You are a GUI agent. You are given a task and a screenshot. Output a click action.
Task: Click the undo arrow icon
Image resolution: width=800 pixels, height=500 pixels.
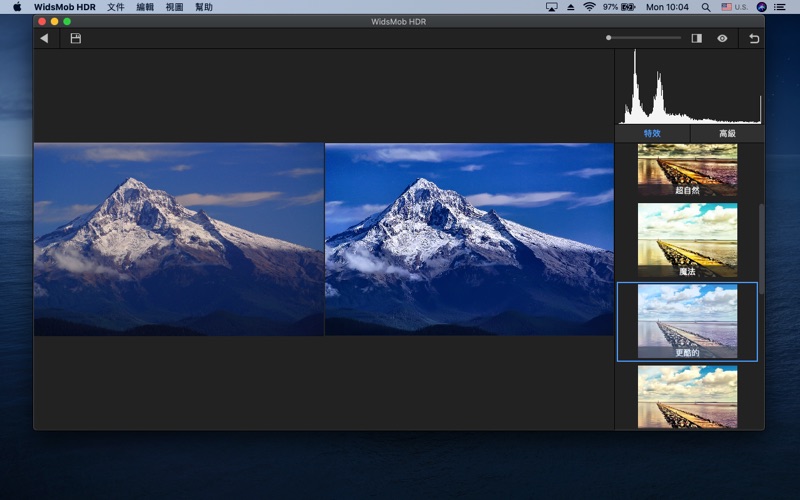(754, 39)
